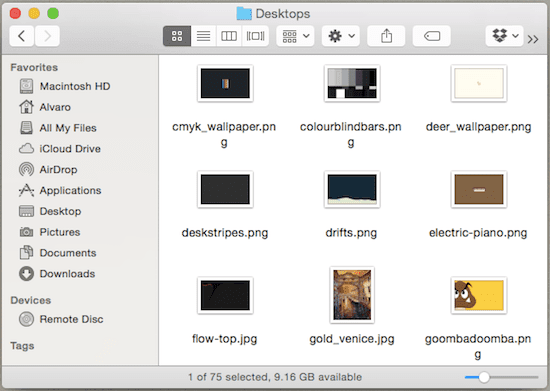This screenshot has height=391, width=550.
Task: Switch to column view mode
Action: pyautogui.click(x=229, y=36)
